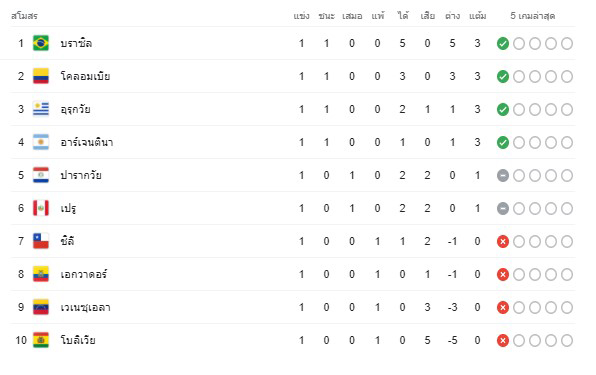Image resolution: width=596 pixels, height=375 pixels.
Task: Click Brazil's green win checkmark icon
Action: 502,44
